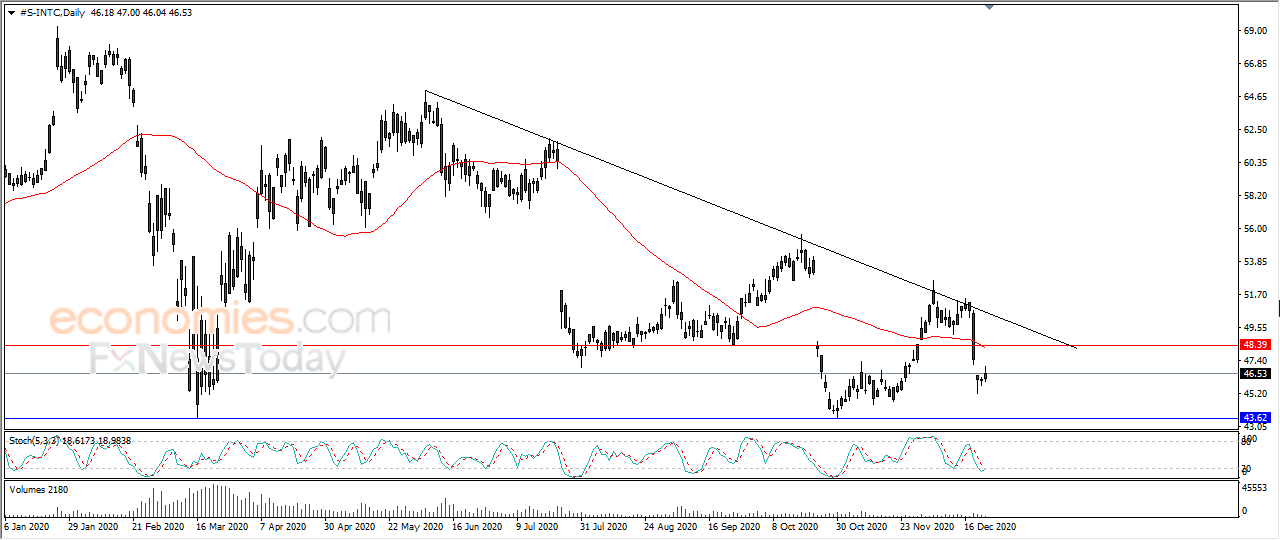Screen dimensions: 1280x540
Task: Click the red 48.39 price label
Action: 1255,344
